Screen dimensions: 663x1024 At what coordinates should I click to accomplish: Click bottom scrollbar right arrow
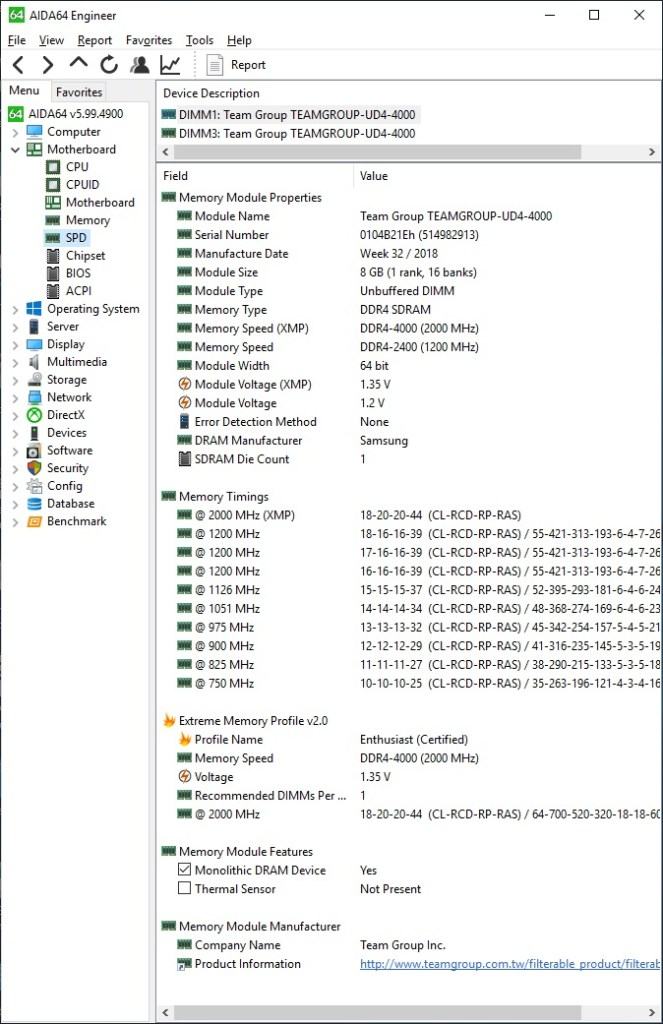[651, 1012]
